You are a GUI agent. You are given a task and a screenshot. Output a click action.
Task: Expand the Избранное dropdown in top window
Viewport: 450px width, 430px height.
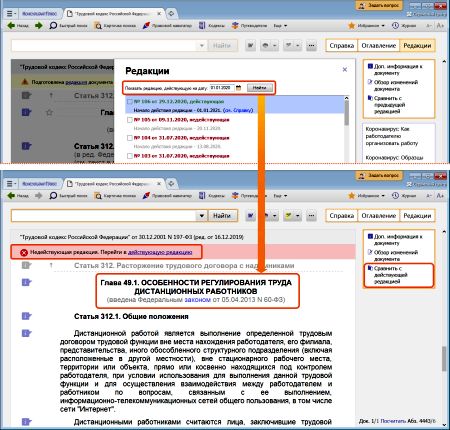[x=366, y=26]
